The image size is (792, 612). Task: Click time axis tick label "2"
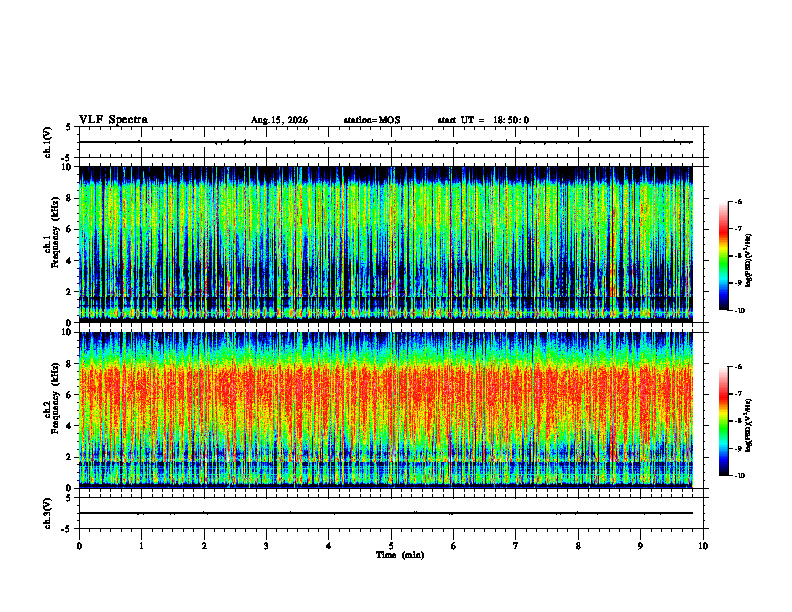[x=204, y=546]
